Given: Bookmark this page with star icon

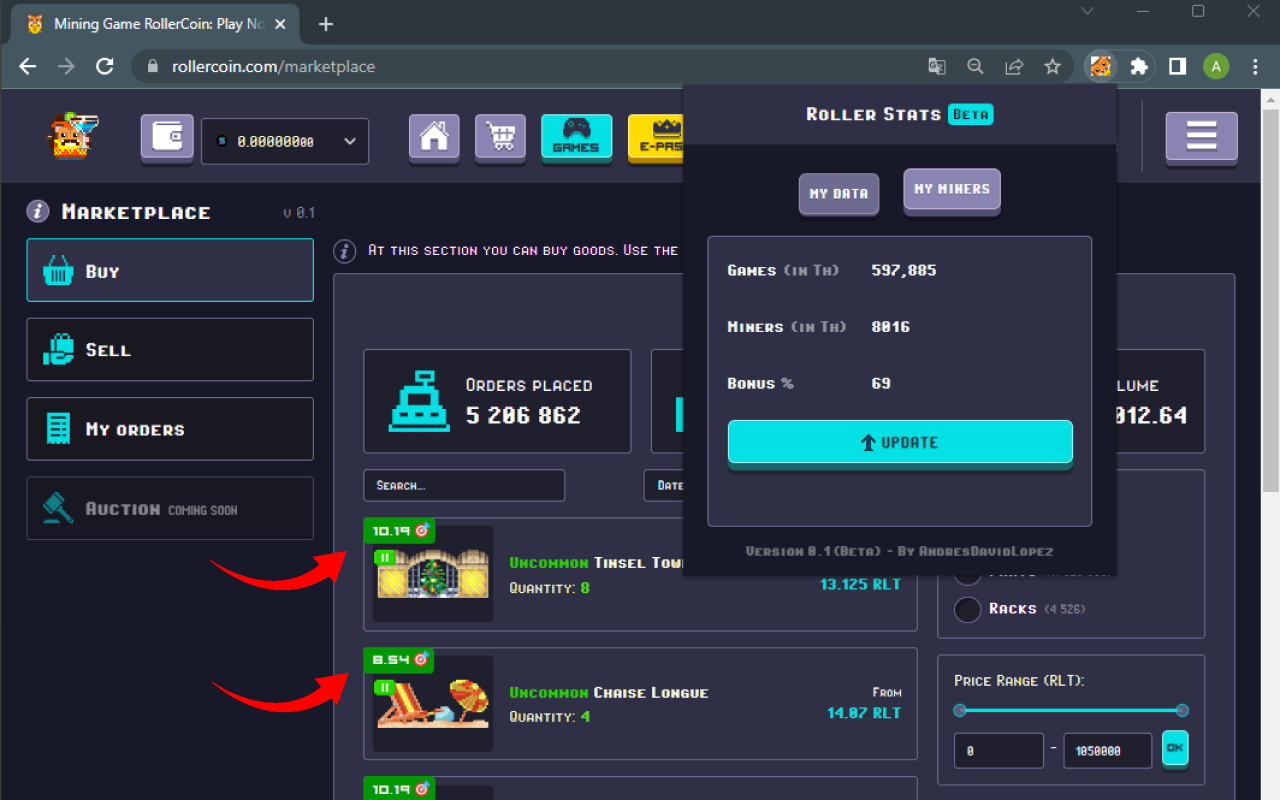Looking at the screenshot, I should pyautogui.click(x=1052, y=67).
